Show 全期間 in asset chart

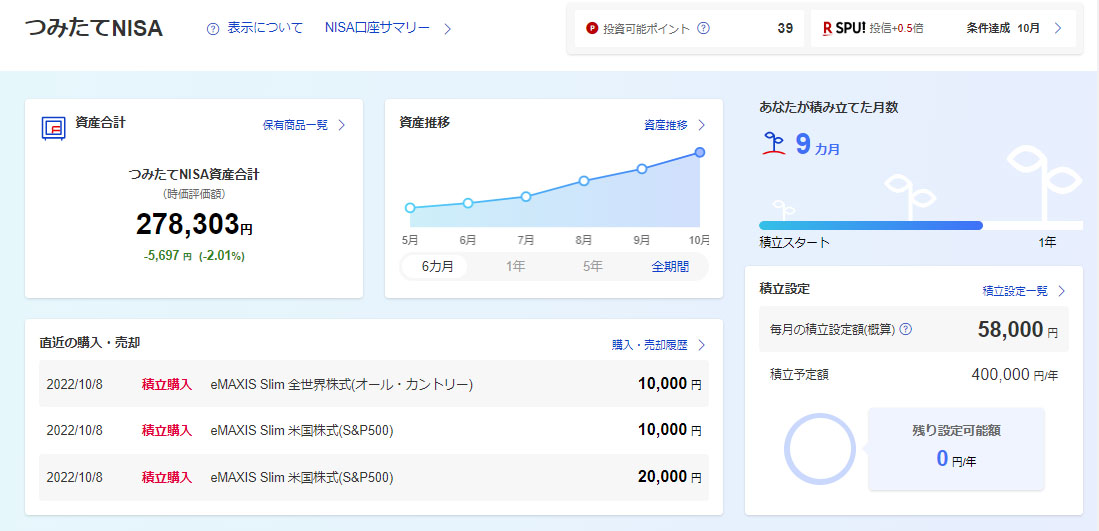(670, 267)
